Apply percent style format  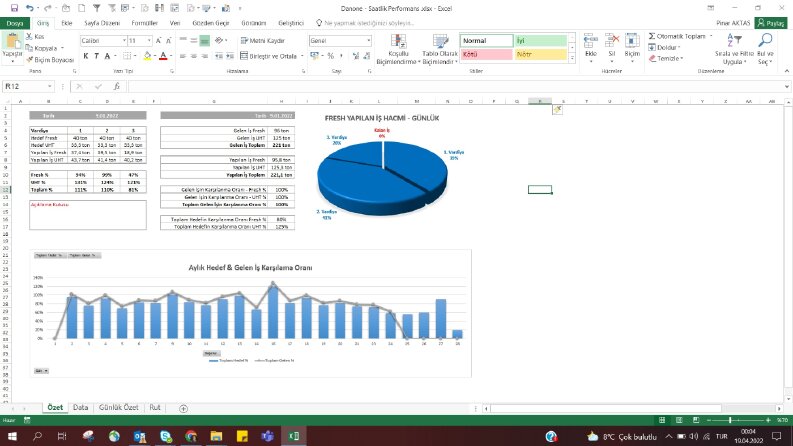(x=330, y=56)
